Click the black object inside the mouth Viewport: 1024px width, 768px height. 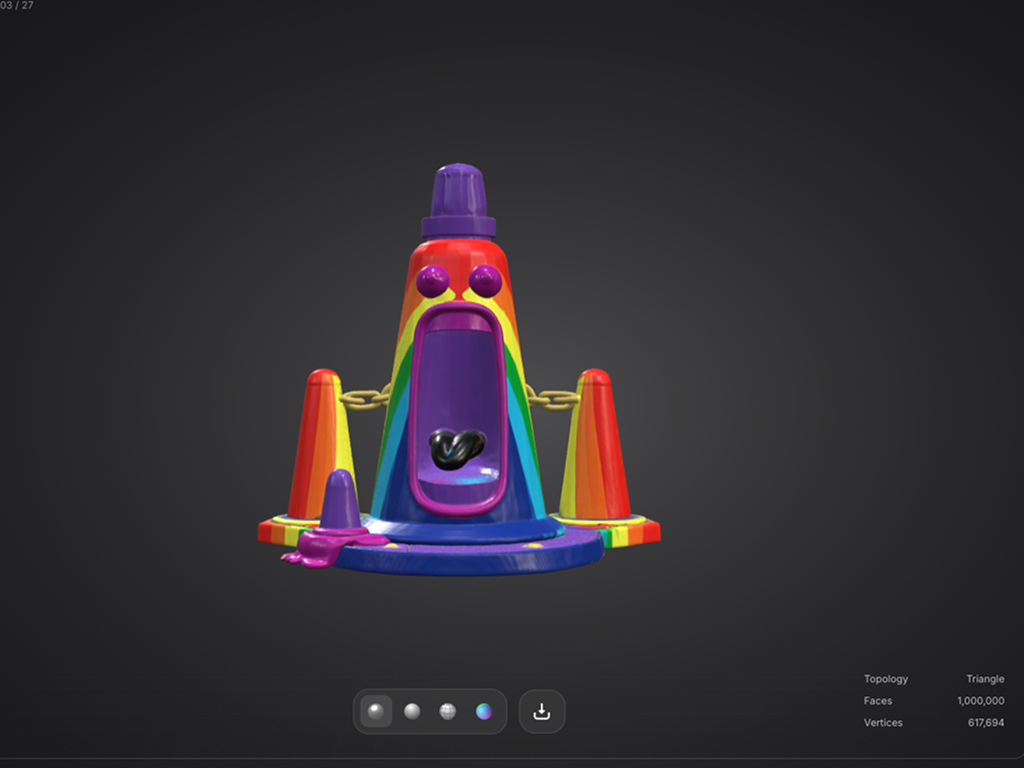(x=456, y=448)
